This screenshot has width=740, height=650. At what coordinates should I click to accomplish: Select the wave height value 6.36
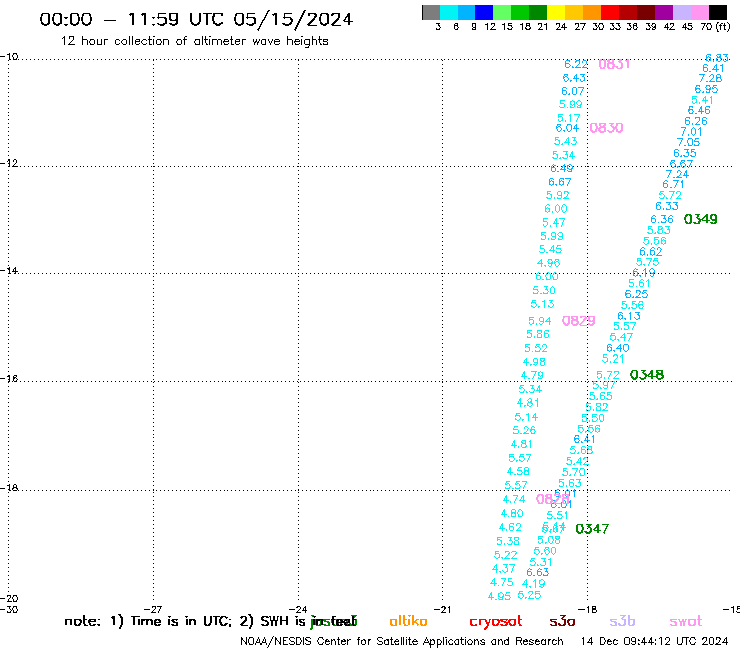tap(662, 219)
